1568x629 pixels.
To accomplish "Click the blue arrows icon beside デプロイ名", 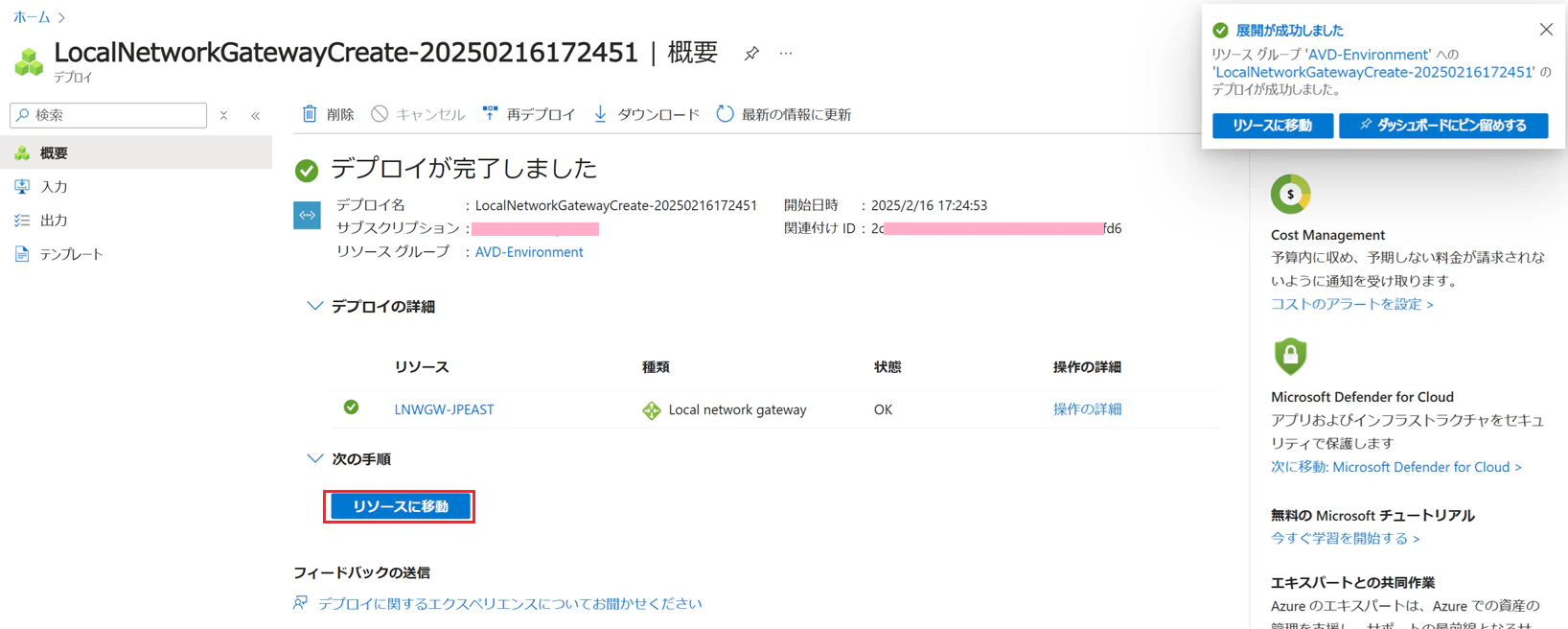I will 307,215.
